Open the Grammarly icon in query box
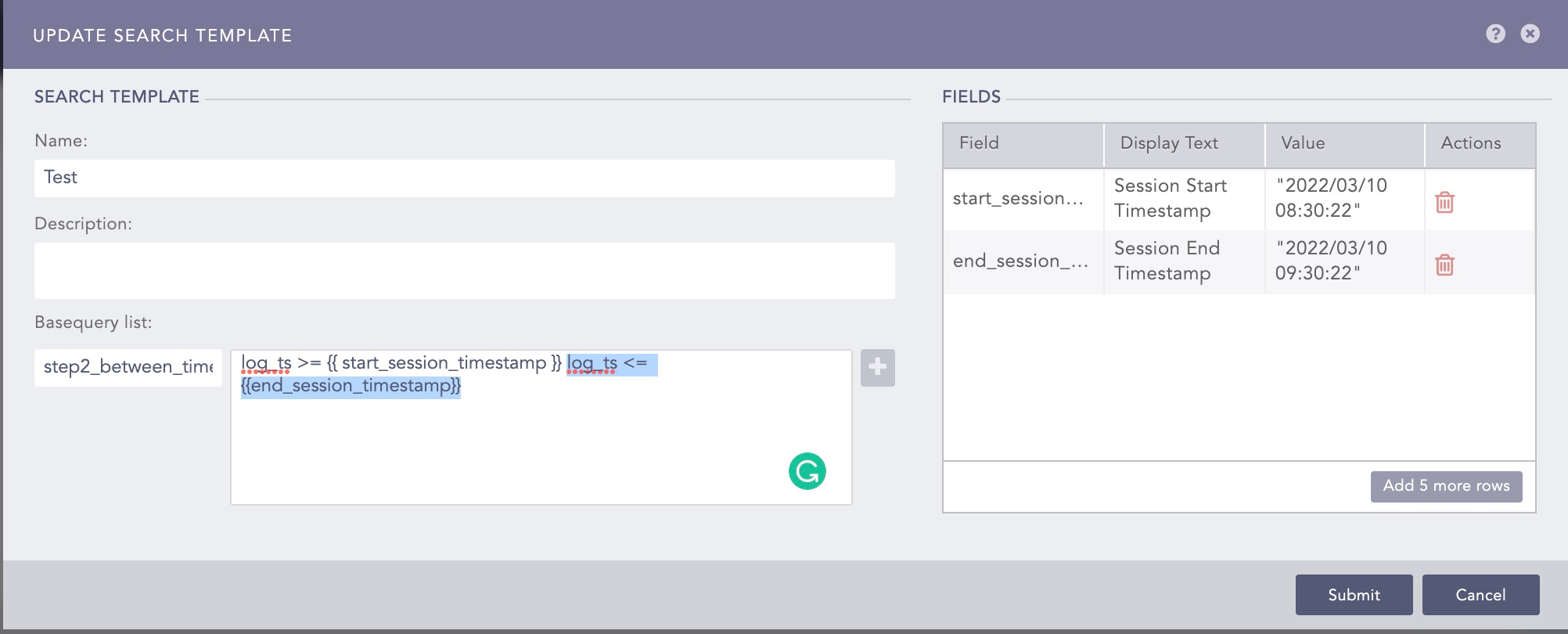1568x634 pixels. pyautogui.click(x=807, y=471)
